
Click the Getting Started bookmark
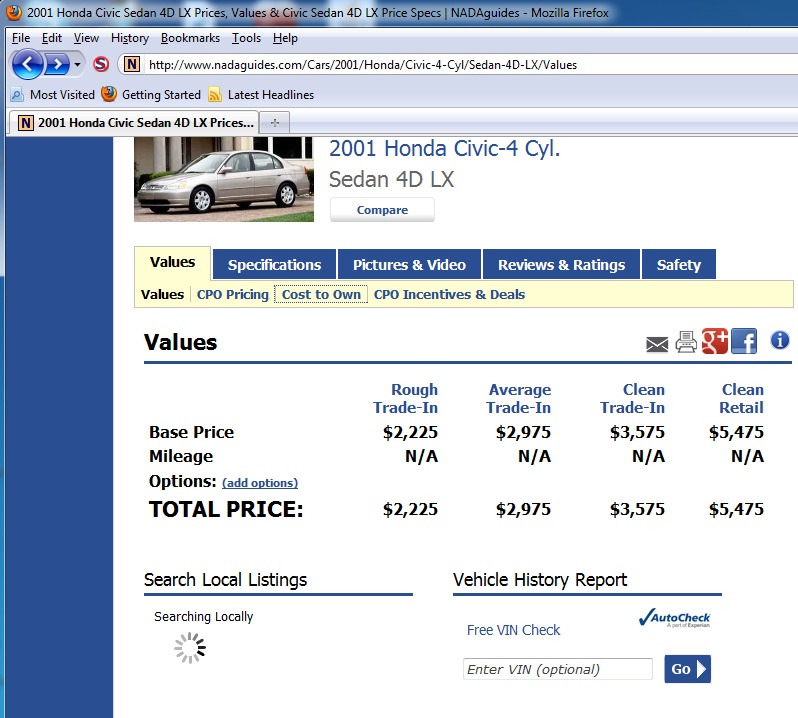[151, 95]
